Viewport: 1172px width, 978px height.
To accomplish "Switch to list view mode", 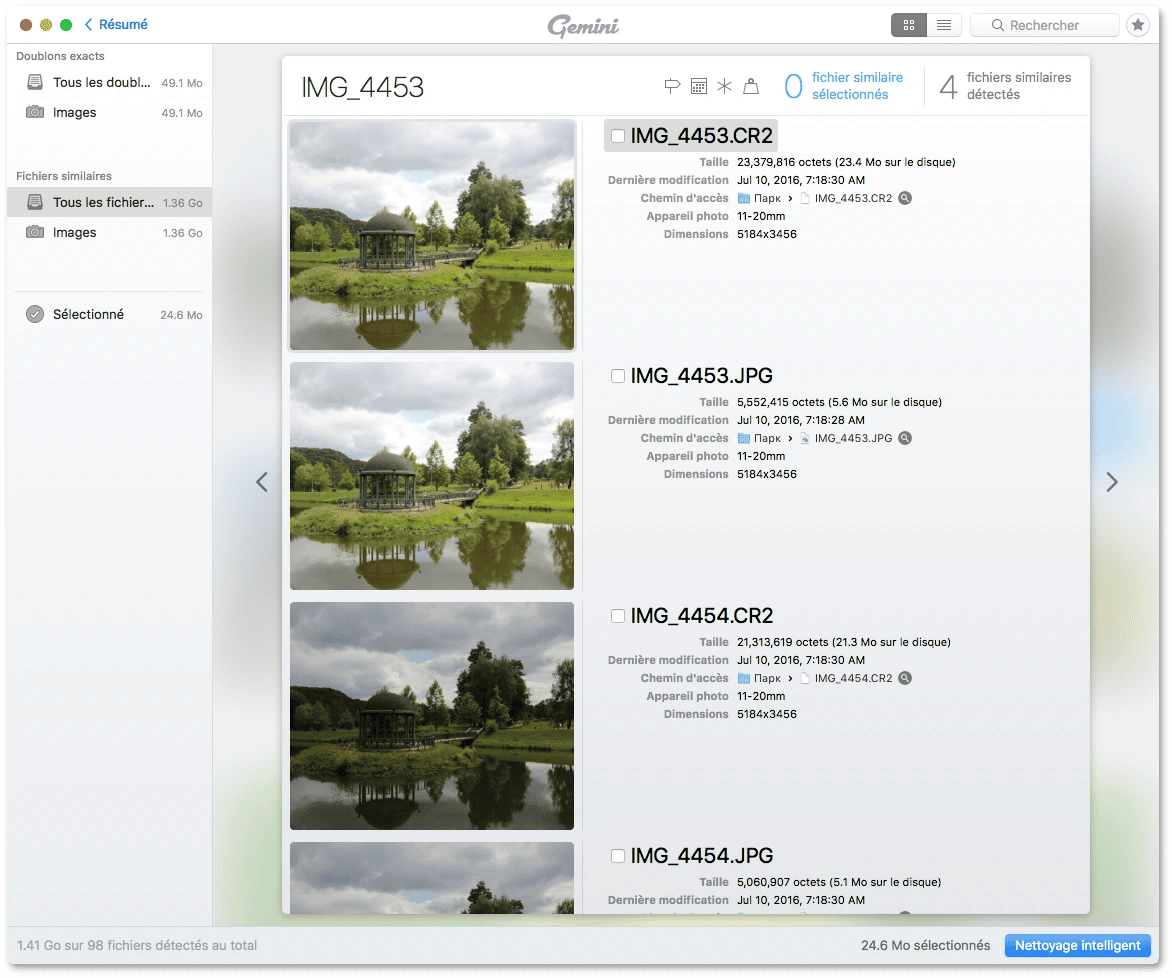I will (944, 25).
